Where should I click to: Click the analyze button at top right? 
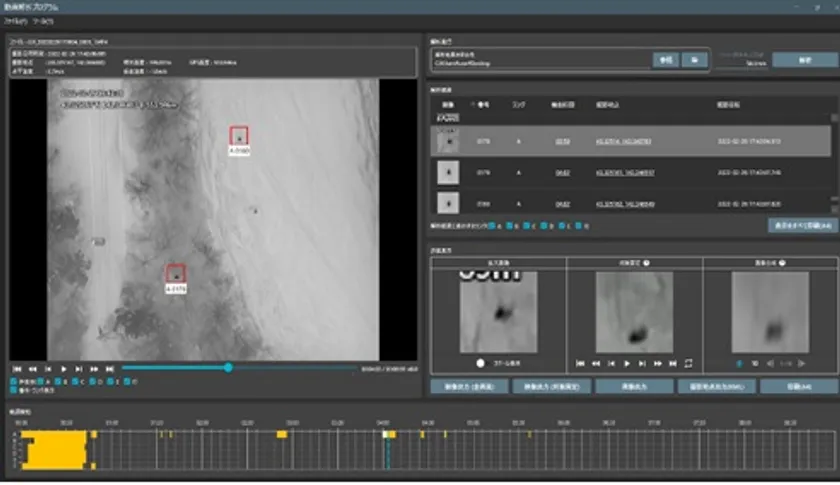pyautogui.click(x=804, y=60)
